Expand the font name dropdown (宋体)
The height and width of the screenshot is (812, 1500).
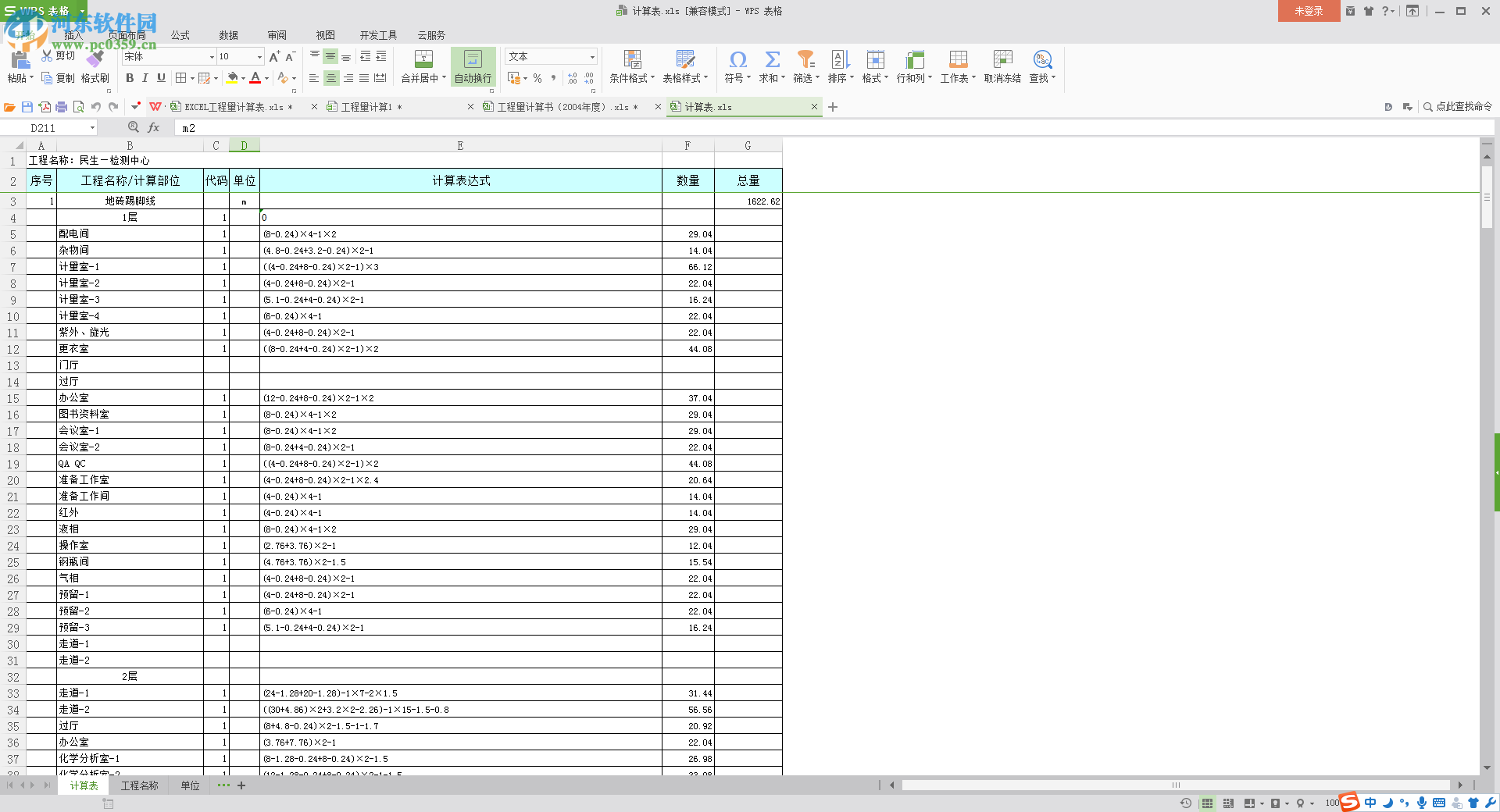[212, 57]
